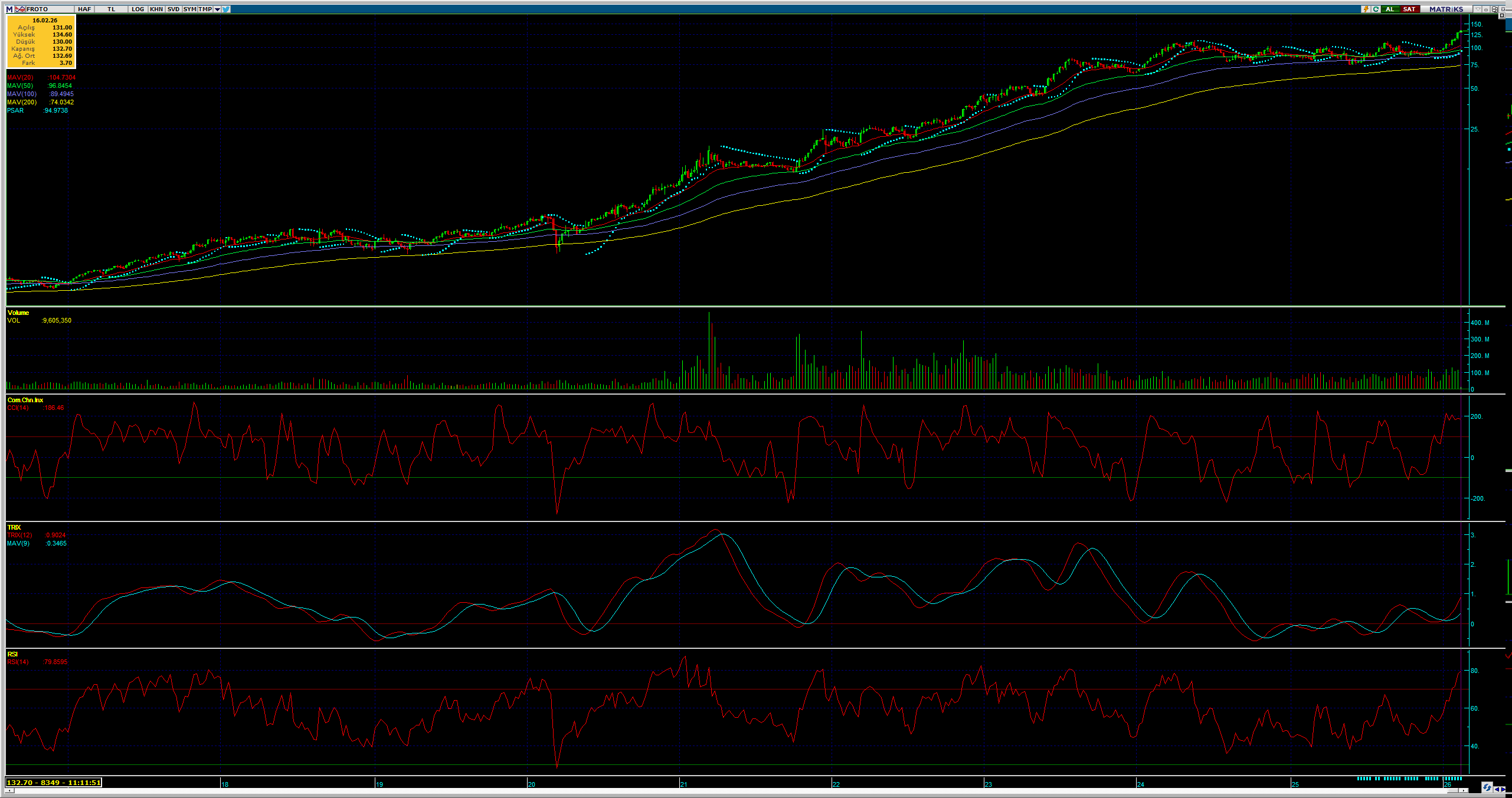Image resolution: width=1512 pixels, height=798 pixels.
Task: Open the chart type wave icon
Action: [x=20, y=9]
